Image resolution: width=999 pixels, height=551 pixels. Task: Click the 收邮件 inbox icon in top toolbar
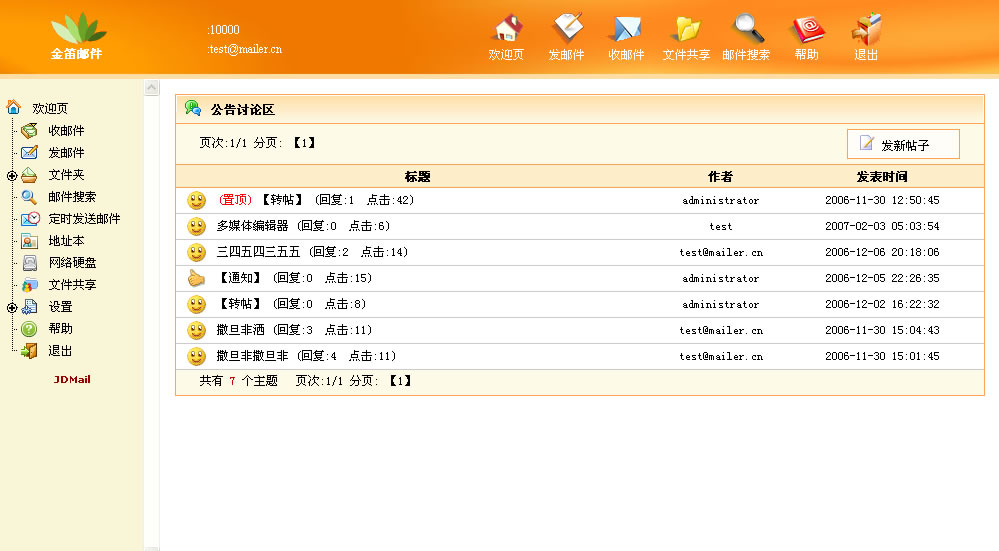click(626, 30)
